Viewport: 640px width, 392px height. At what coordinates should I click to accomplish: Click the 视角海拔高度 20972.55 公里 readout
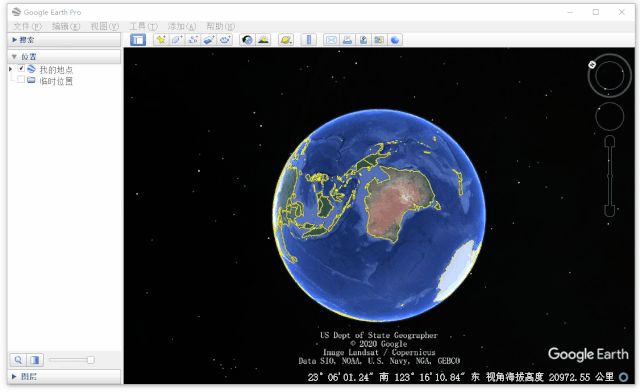click(x=549, y=377)
